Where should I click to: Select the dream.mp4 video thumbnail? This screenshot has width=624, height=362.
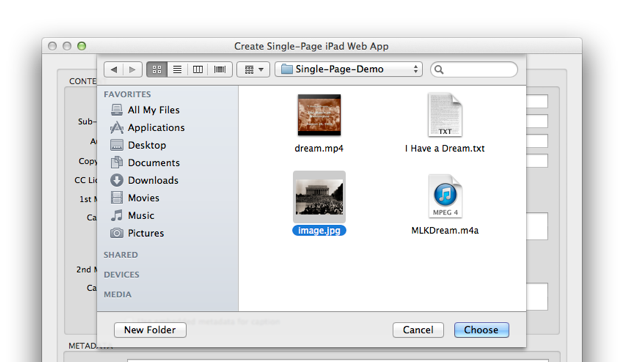coord(319,115)
